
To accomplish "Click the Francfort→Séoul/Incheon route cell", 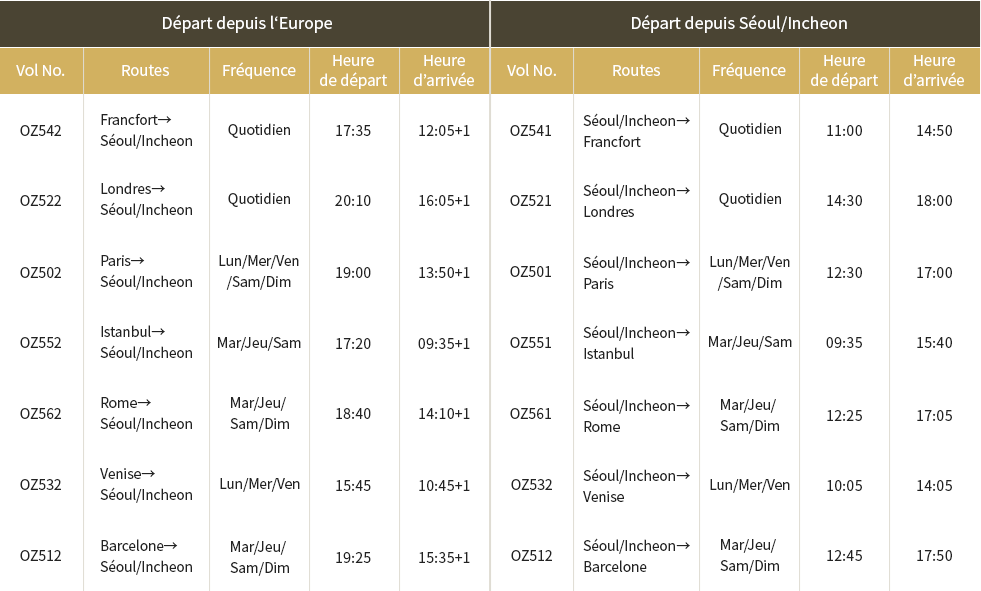I will point(146,130).
